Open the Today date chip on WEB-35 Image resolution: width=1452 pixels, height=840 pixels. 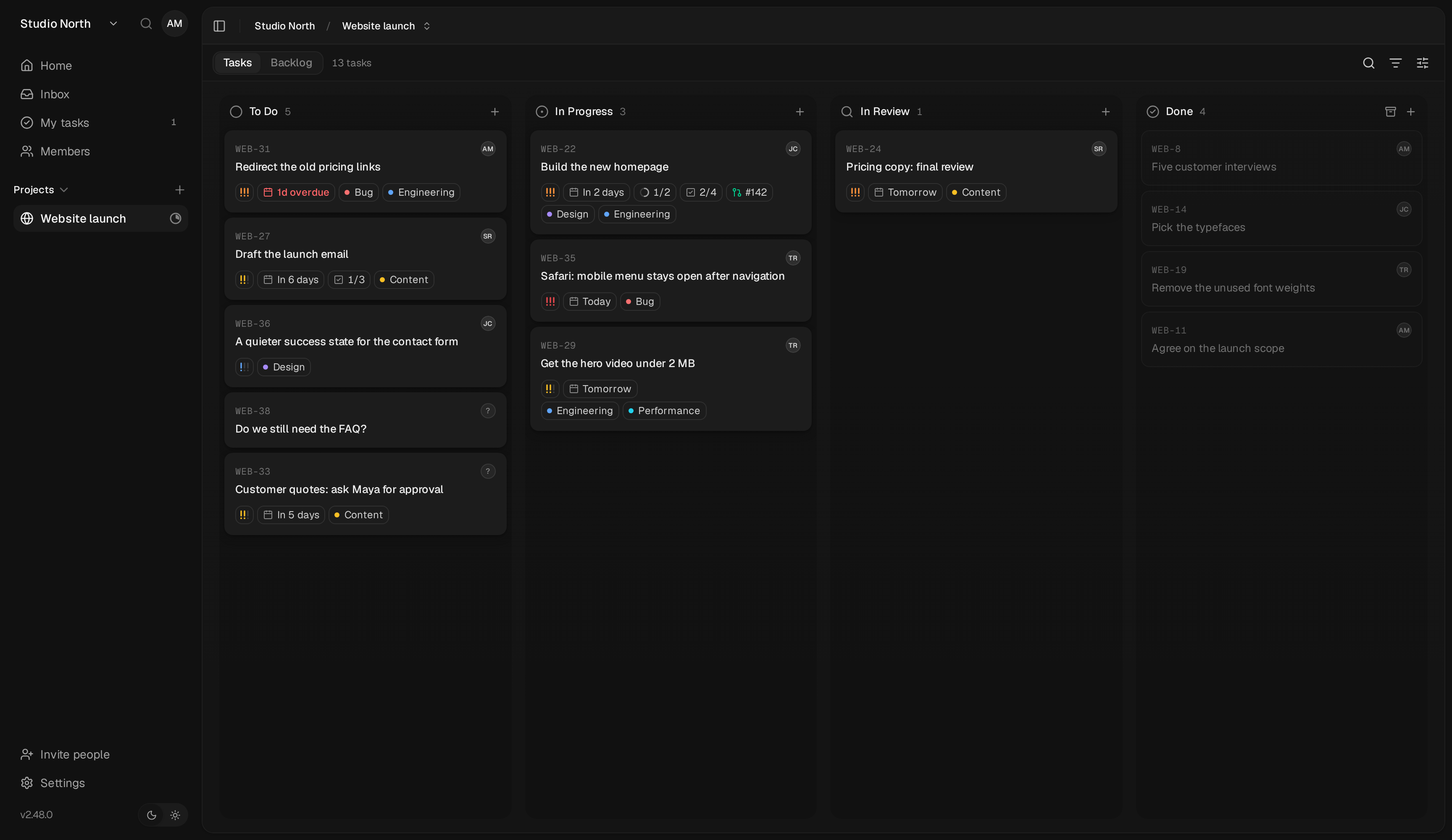coord(589,301)
